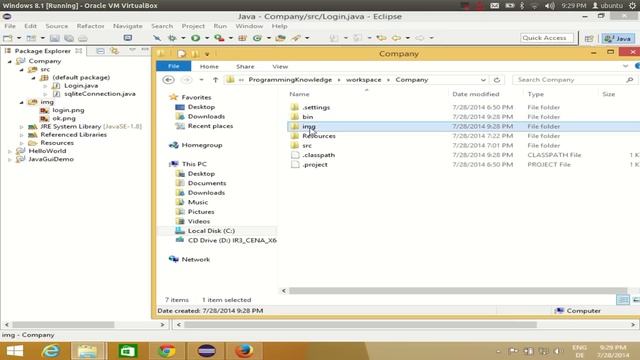The image size is (640, 360).
Task: Expand the HelloWorld project
Action: tap(10, 151)
